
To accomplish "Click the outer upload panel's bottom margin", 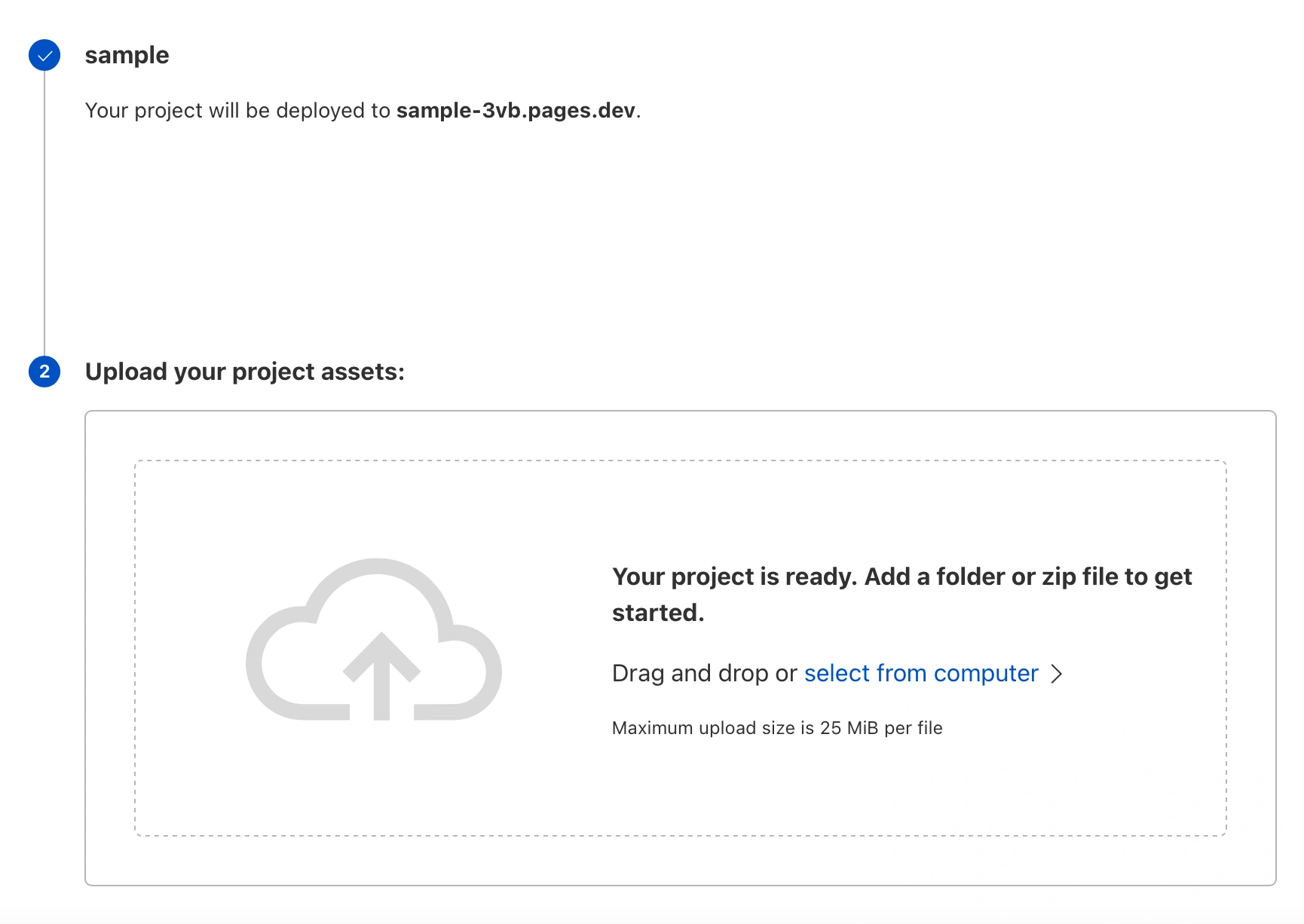I will tap(680, 861).
